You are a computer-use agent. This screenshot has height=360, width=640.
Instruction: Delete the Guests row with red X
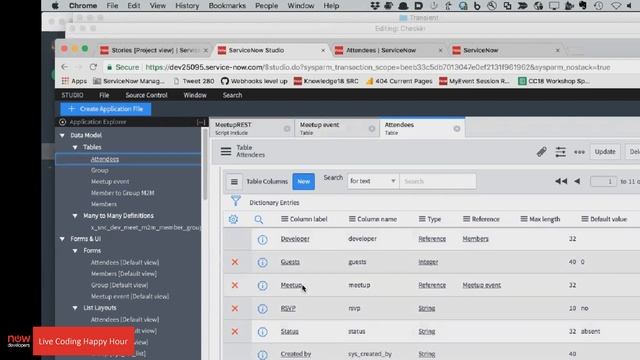coord(235,262)
